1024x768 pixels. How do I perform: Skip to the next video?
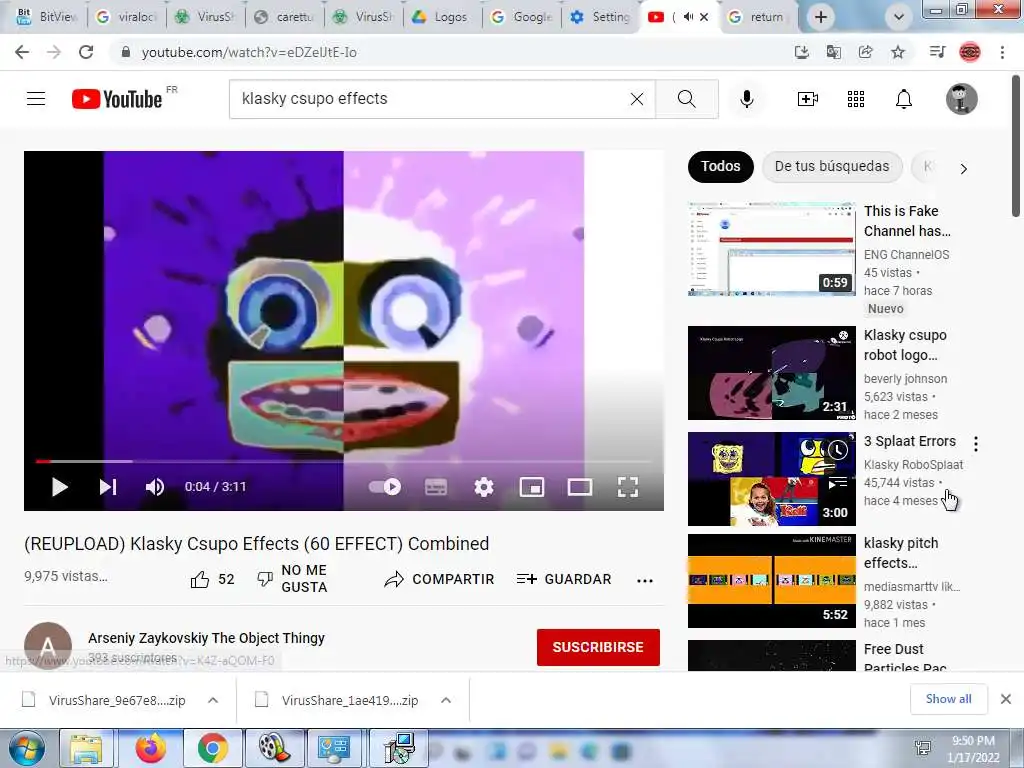point(108,487)
